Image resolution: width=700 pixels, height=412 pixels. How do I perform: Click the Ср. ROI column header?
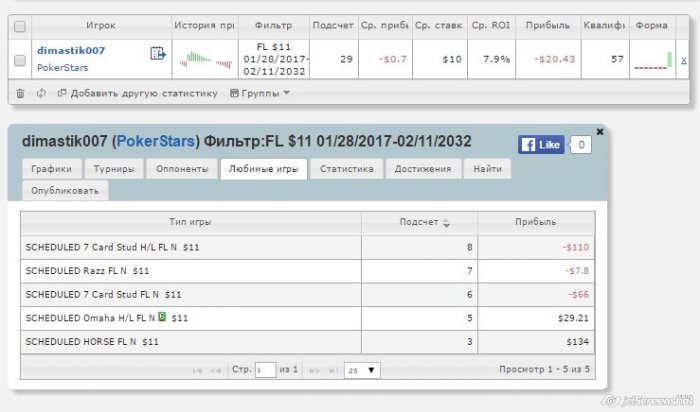click(491, 26)
